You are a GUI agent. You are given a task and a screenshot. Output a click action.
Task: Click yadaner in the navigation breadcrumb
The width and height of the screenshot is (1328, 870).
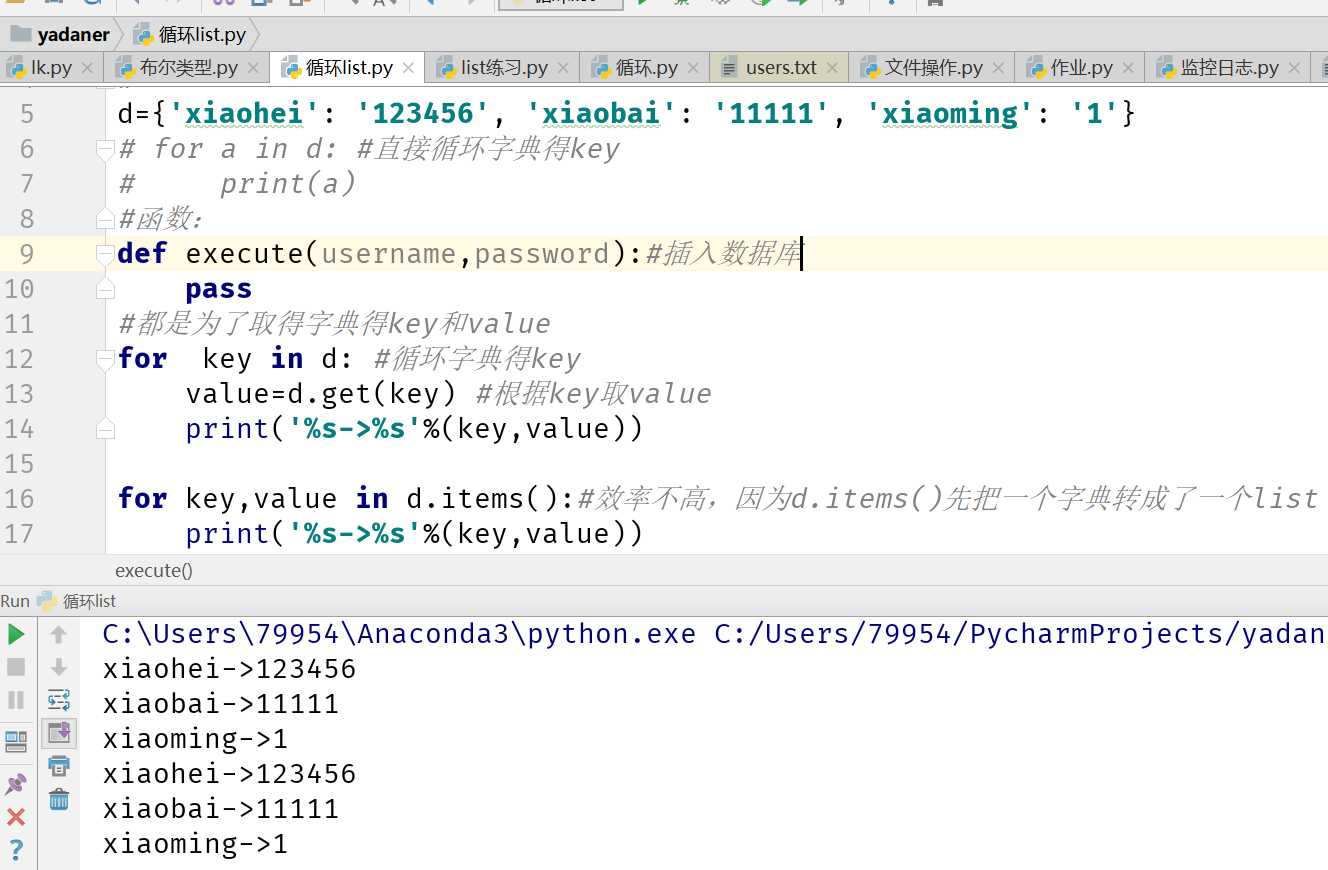(73, 35)
